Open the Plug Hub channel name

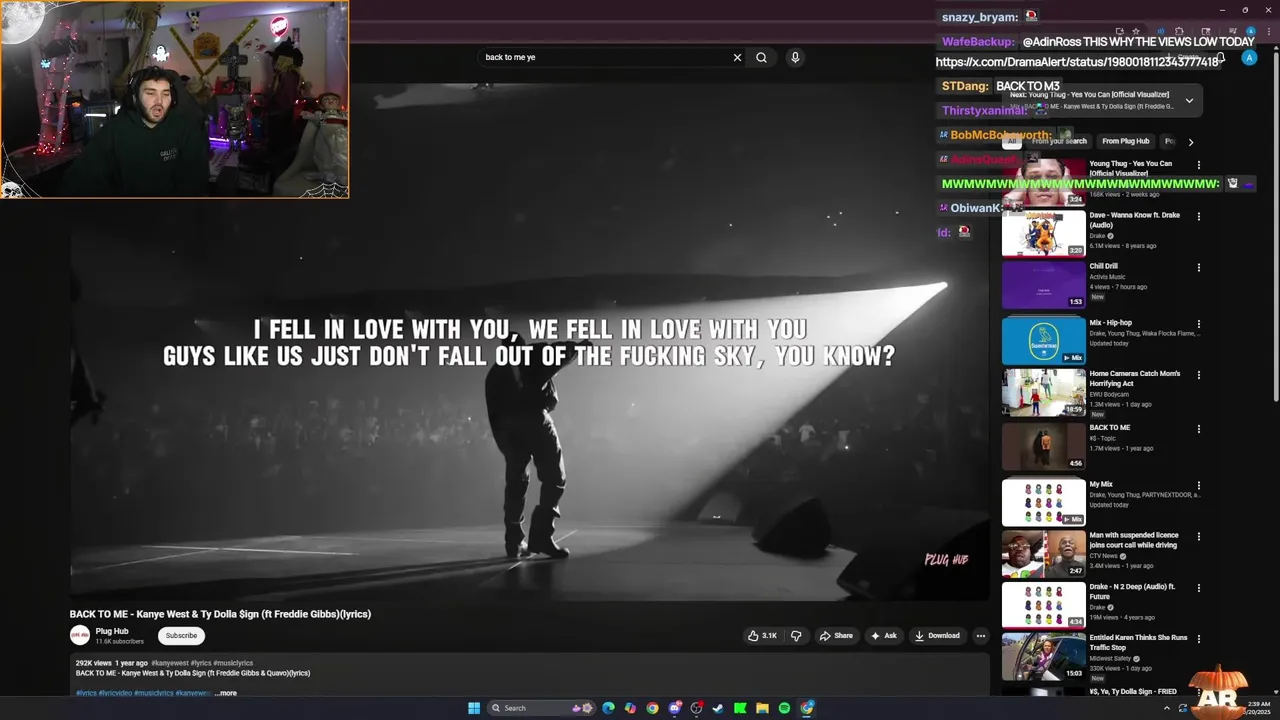click(112, 631)
